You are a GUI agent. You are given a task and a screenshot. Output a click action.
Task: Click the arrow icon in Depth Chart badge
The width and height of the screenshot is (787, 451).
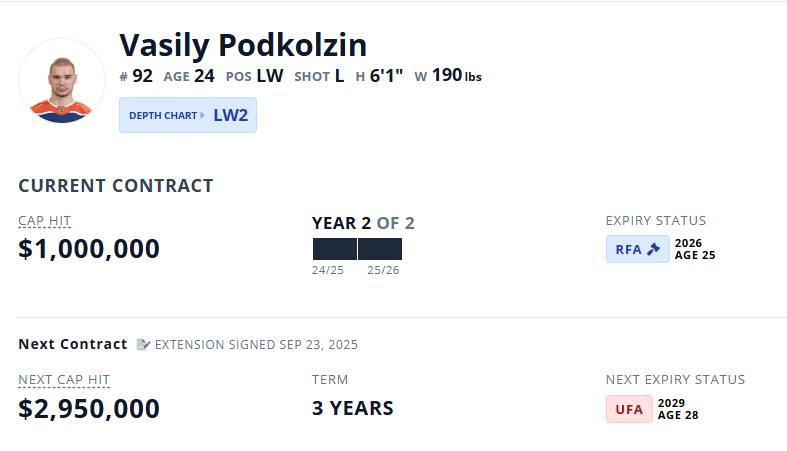(202, 115)
